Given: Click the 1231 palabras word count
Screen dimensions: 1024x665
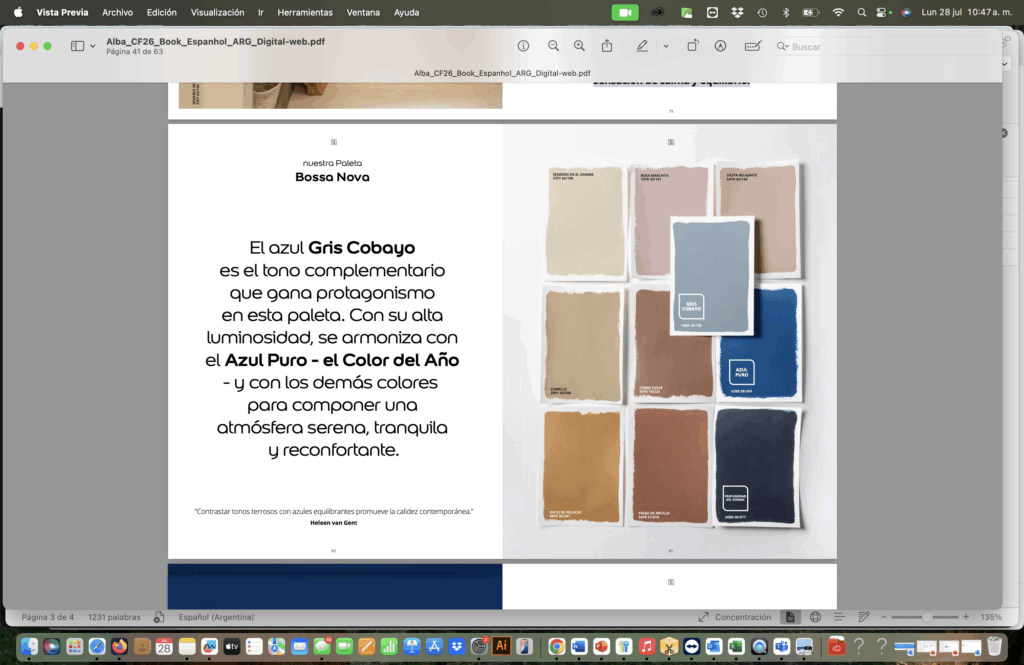Looking at the screenshot, I should [114, 617].
